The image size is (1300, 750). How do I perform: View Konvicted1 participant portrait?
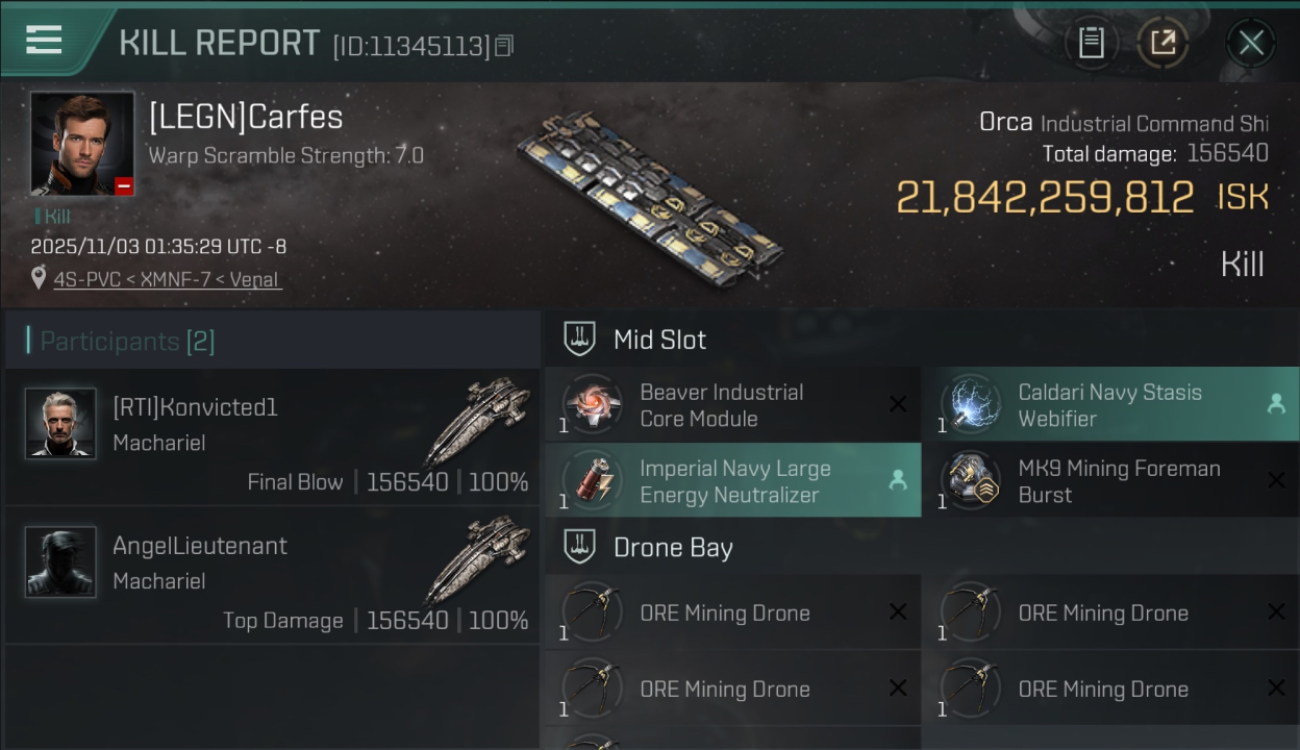61,423
